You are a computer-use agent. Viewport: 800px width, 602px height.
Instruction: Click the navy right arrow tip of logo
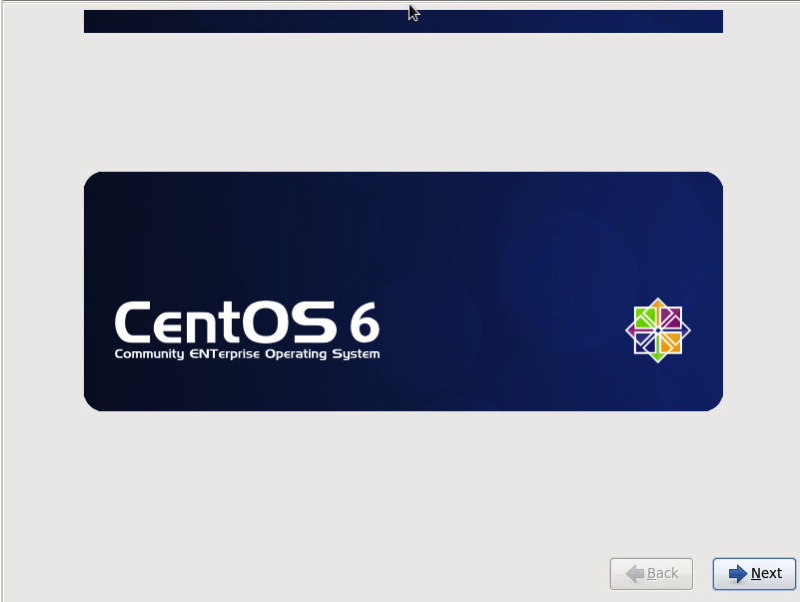pyautogui.click(x=687, y=330)
